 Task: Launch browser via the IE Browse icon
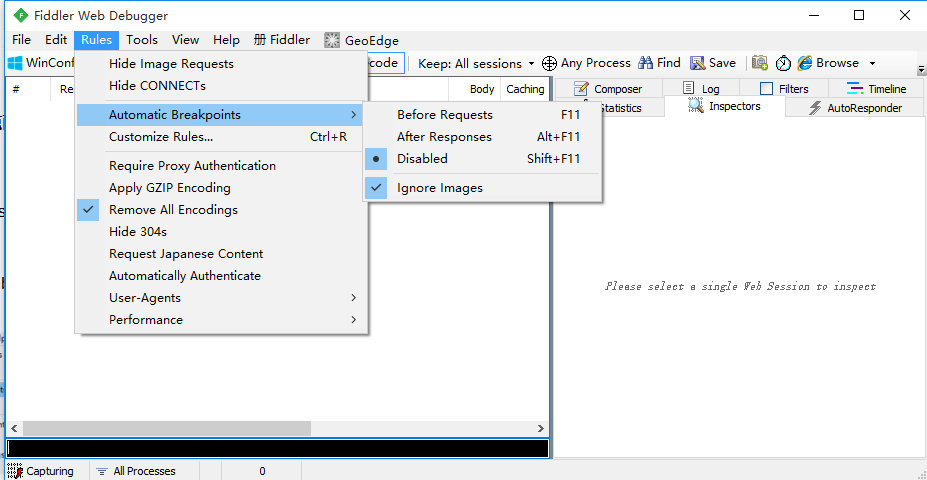pos(805,63)
